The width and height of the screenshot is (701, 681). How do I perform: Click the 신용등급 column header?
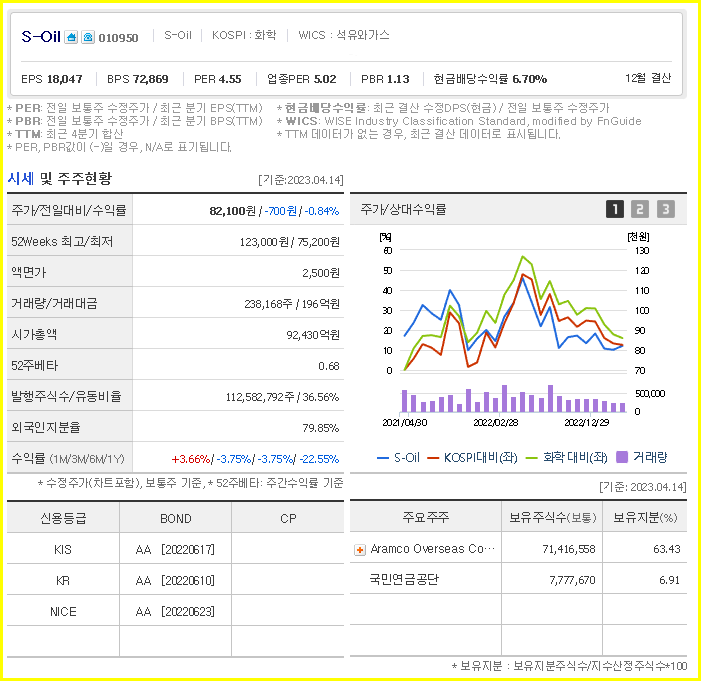(x=63, y=518)
